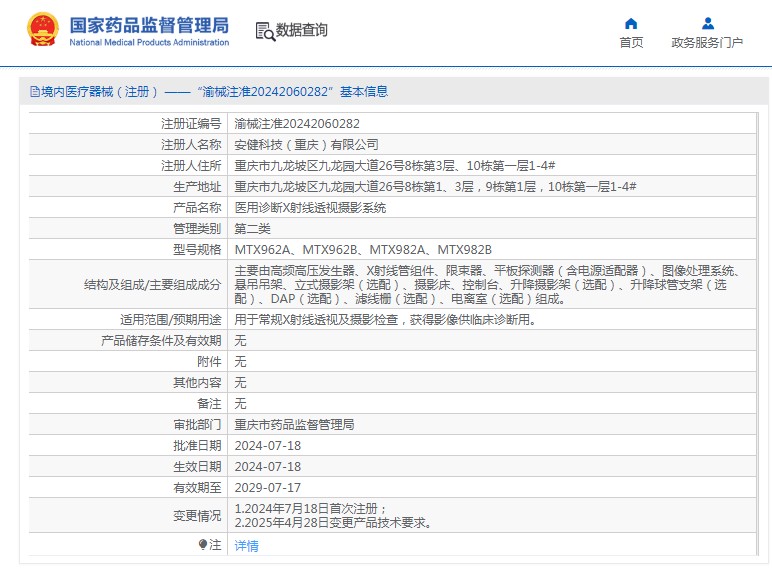Open the 政务服务门户 text link
The image size is (772, 570).
tap(707, 43)
